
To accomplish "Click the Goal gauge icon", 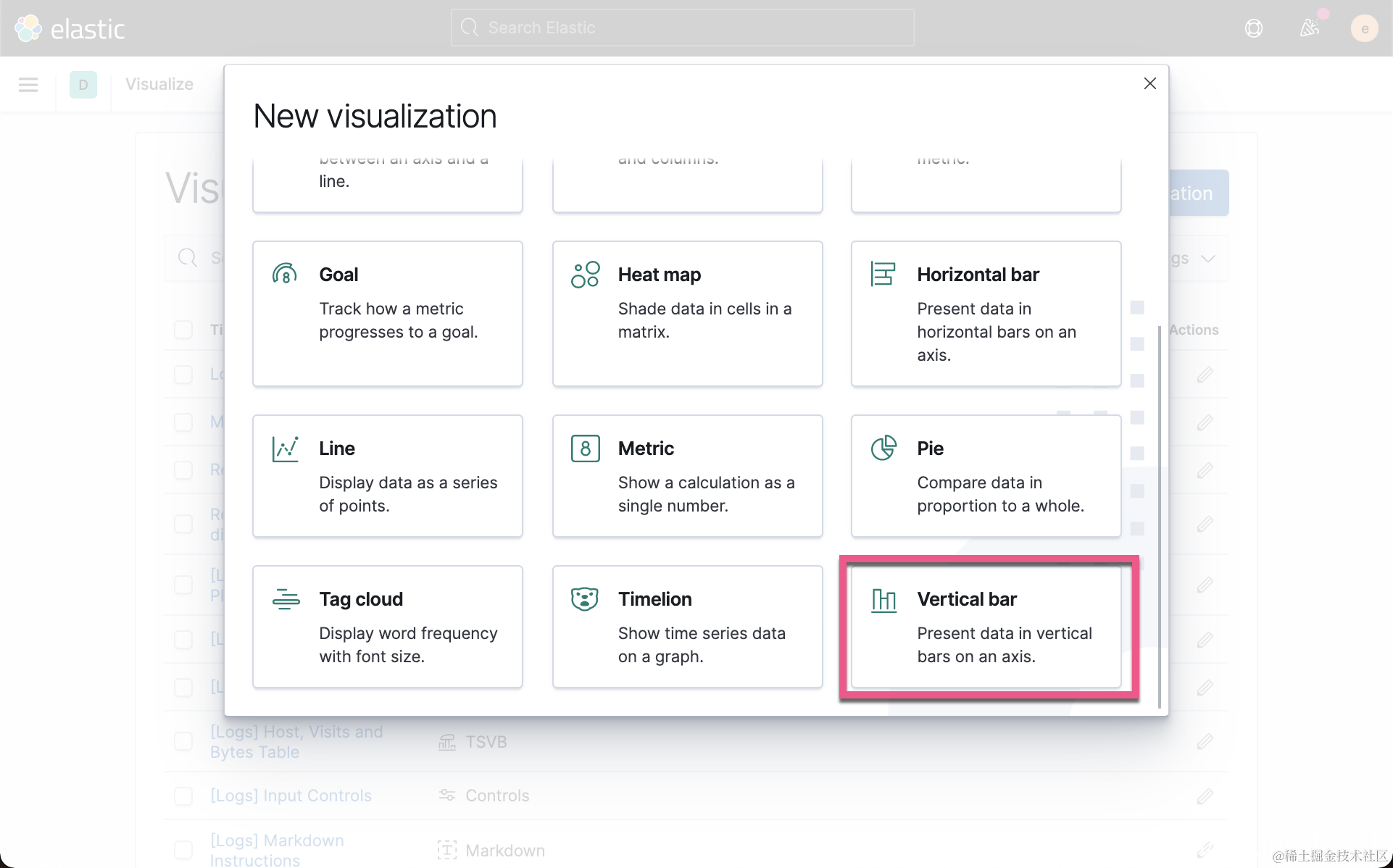I will click(x=285, y=274).
